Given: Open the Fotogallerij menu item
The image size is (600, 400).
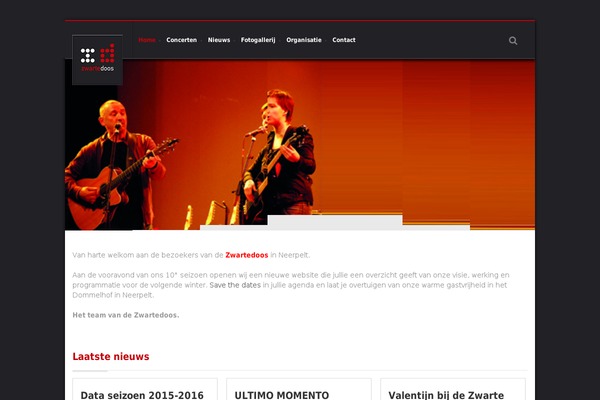Looking at the screenshot, I should pyautogui.click(x=258, y=40).
